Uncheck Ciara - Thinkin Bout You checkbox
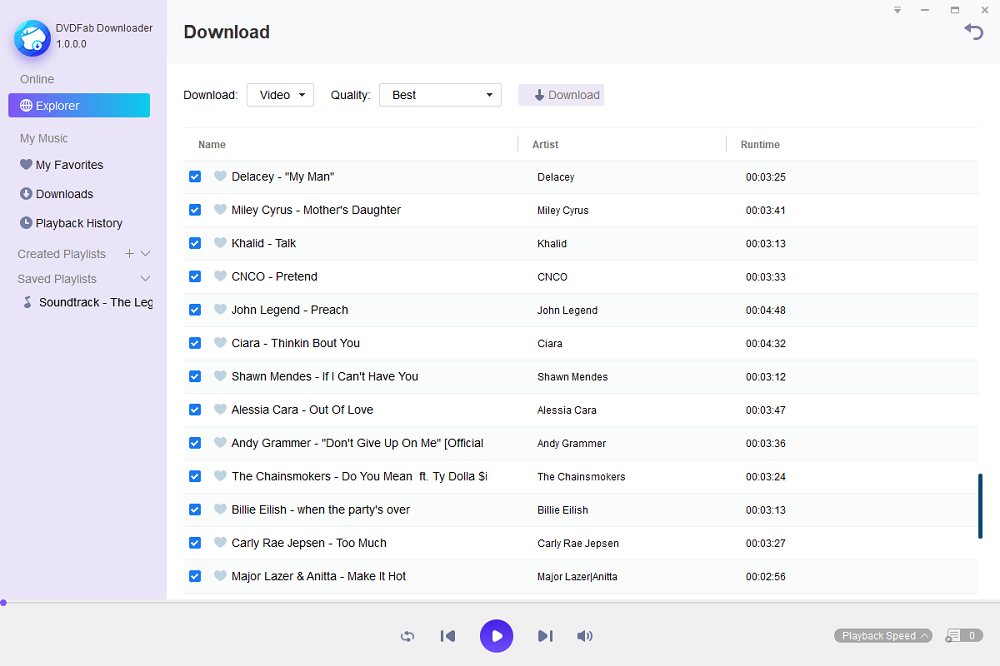Image resolution: width=1000 pixels, height=666 pixels. click(195, 343)
